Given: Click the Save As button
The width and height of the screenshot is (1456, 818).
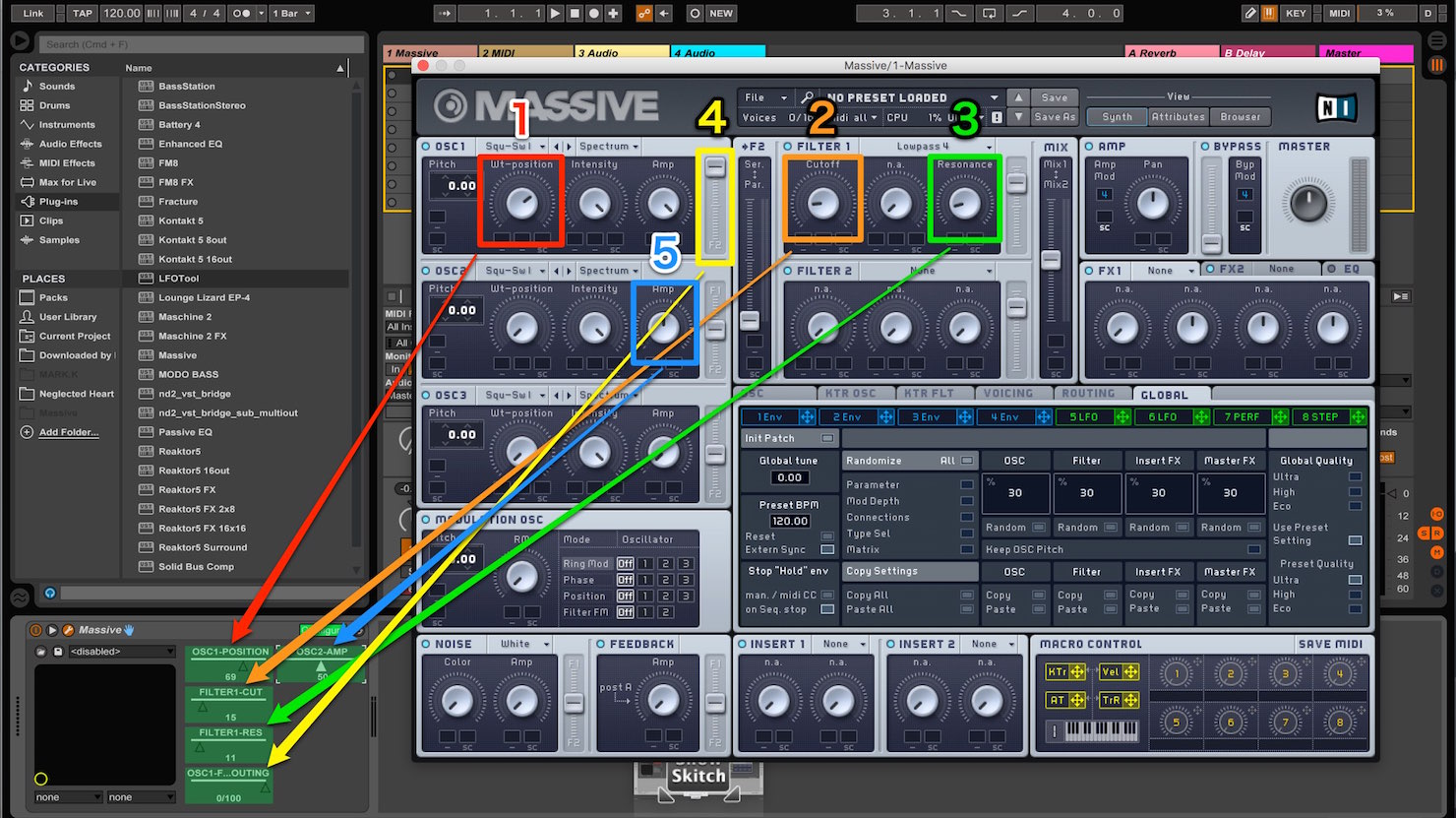Looking at the screenshot, I should click(1055, 116).
